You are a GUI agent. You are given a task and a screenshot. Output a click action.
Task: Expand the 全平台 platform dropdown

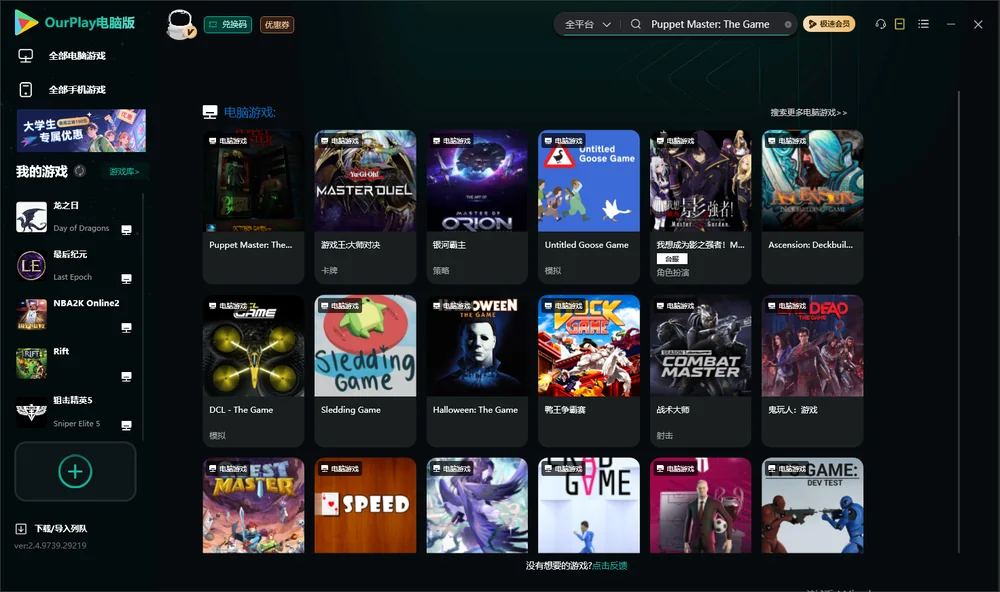click(x=587, y=24)
